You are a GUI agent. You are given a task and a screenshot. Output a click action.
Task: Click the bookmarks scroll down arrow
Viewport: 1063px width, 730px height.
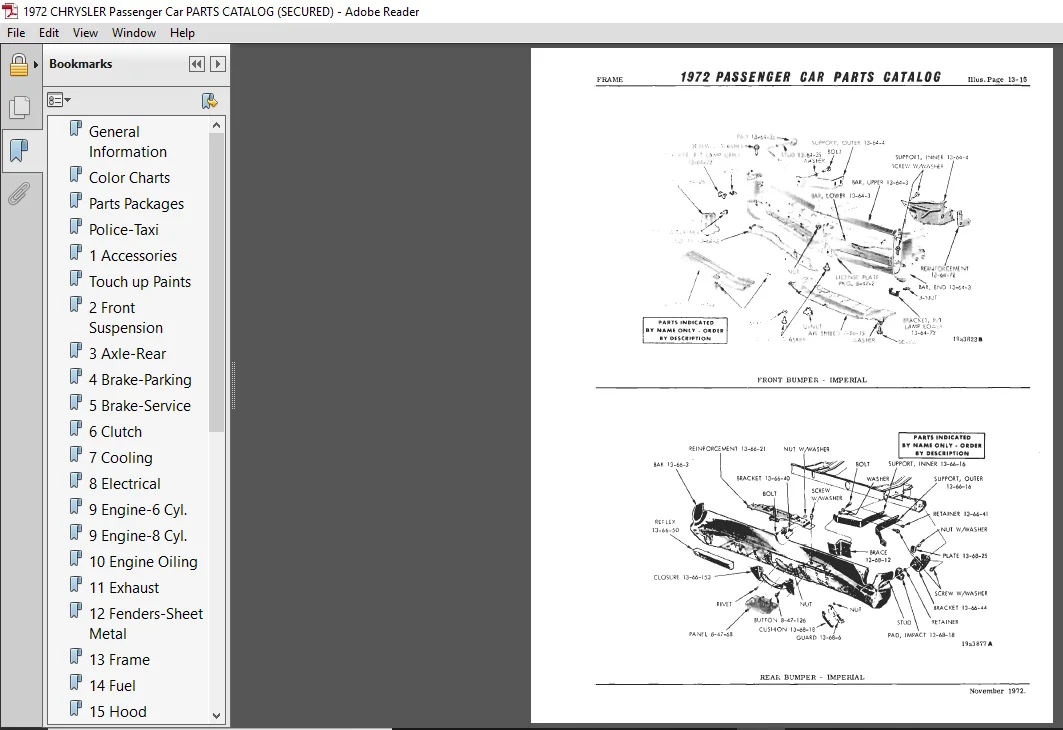click(x=216, y=715)
